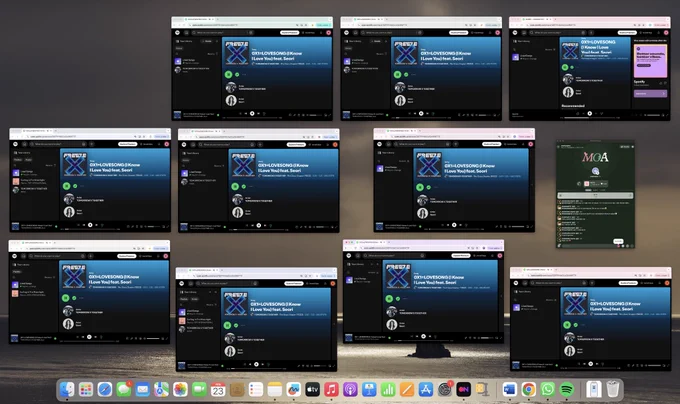Viewport: 680px width, 404px height.
Task: Open the archive utility icon in dock
Action: click(x=482, y=389)
